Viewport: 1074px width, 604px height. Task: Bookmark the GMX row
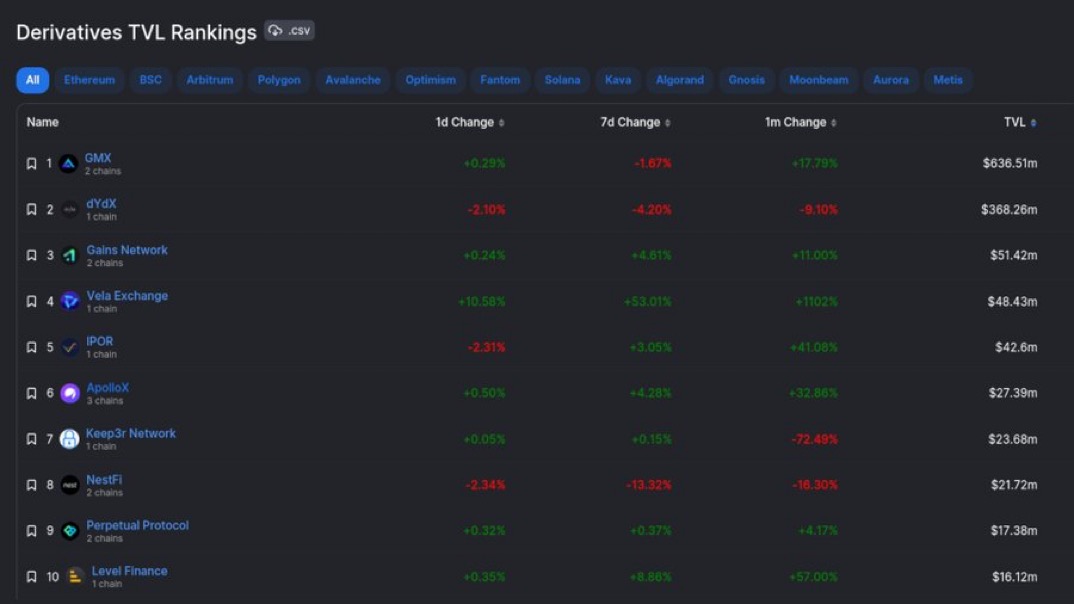point(31,164)
